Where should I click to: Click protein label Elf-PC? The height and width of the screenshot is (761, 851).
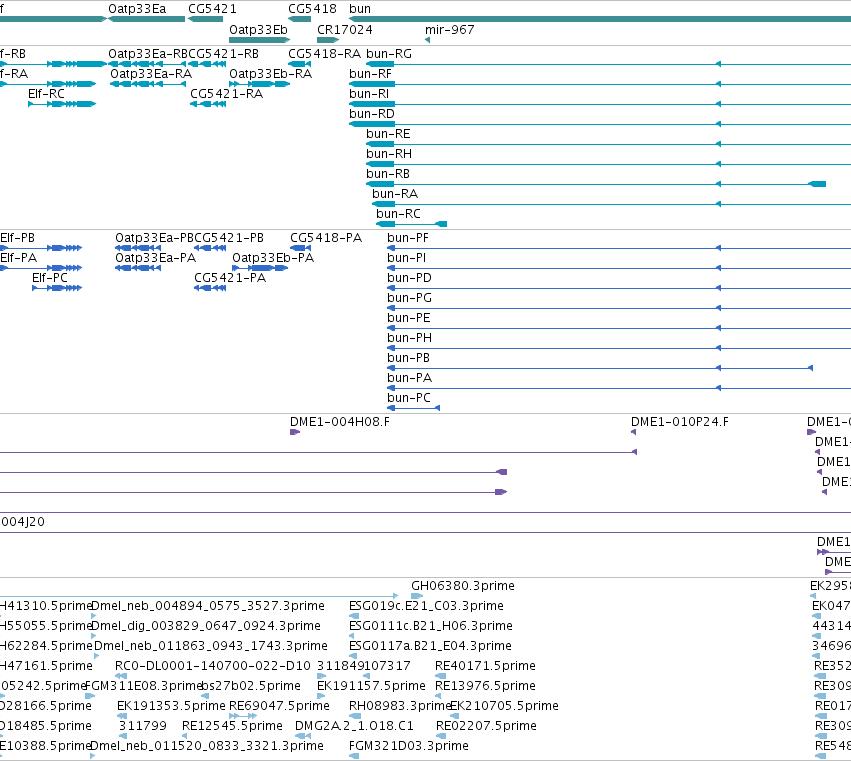[50, 277]
